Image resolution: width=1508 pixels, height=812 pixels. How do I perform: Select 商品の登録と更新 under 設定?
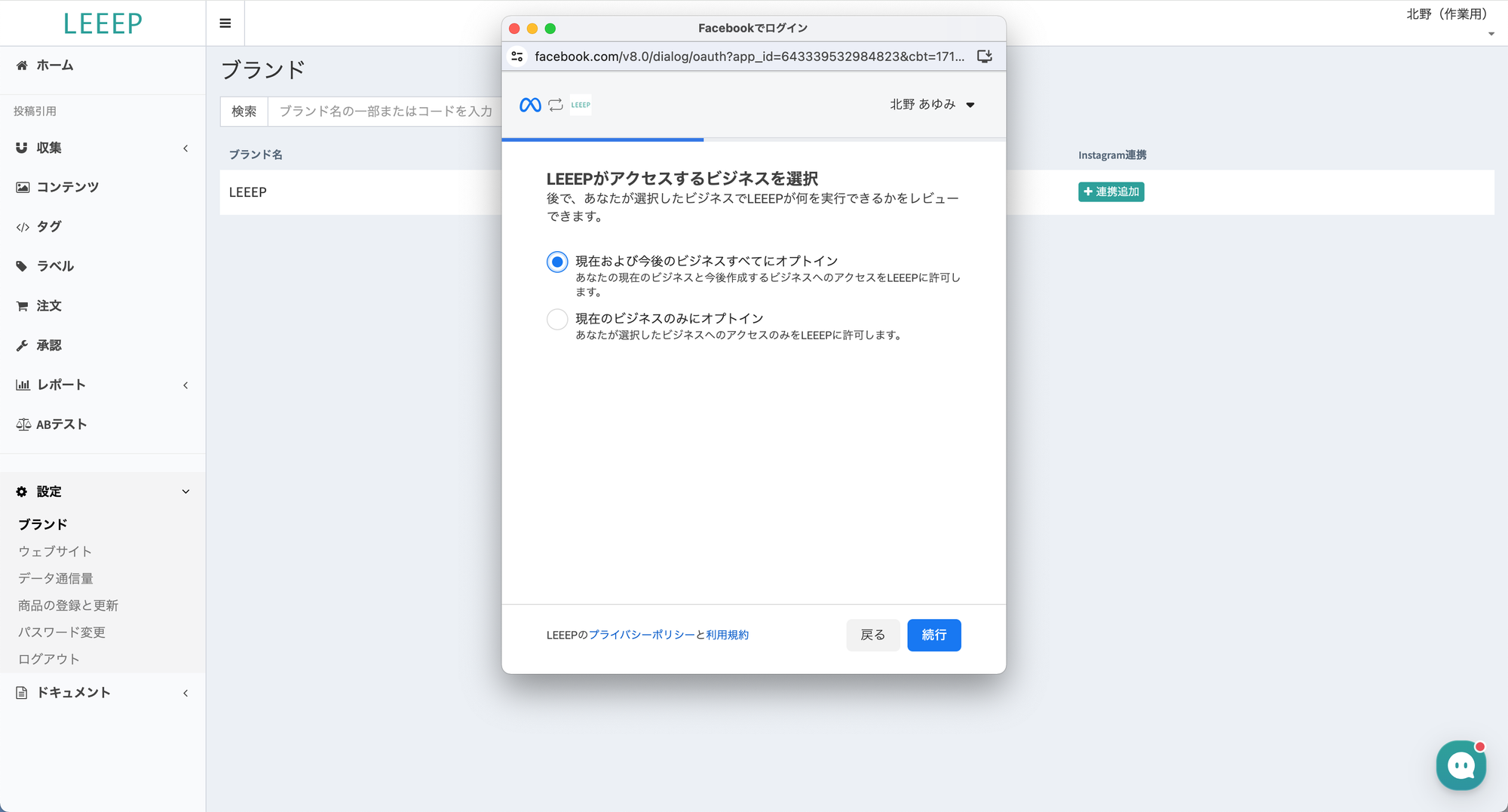[x=68, y=605]
